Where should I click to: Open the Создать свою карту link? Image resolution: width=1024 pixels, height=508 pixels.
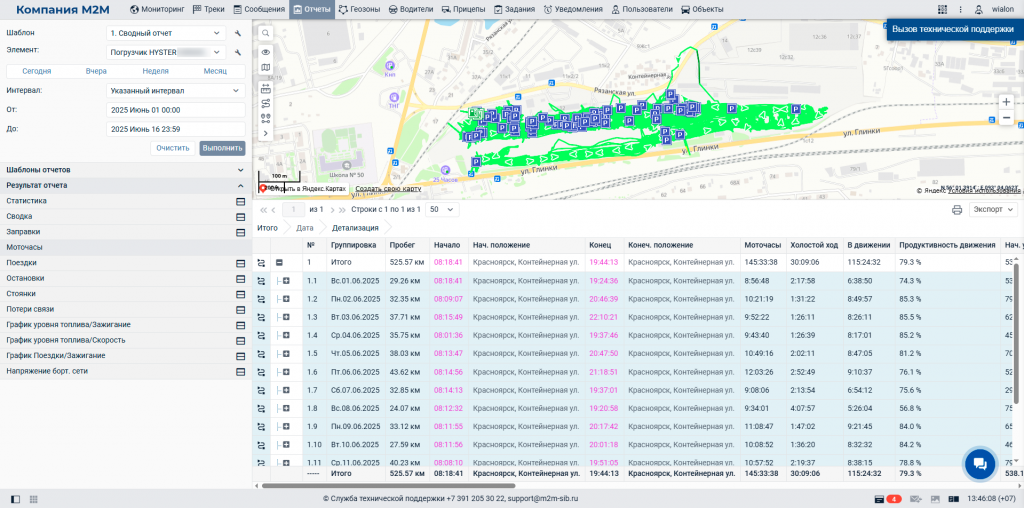click(388, 188)
